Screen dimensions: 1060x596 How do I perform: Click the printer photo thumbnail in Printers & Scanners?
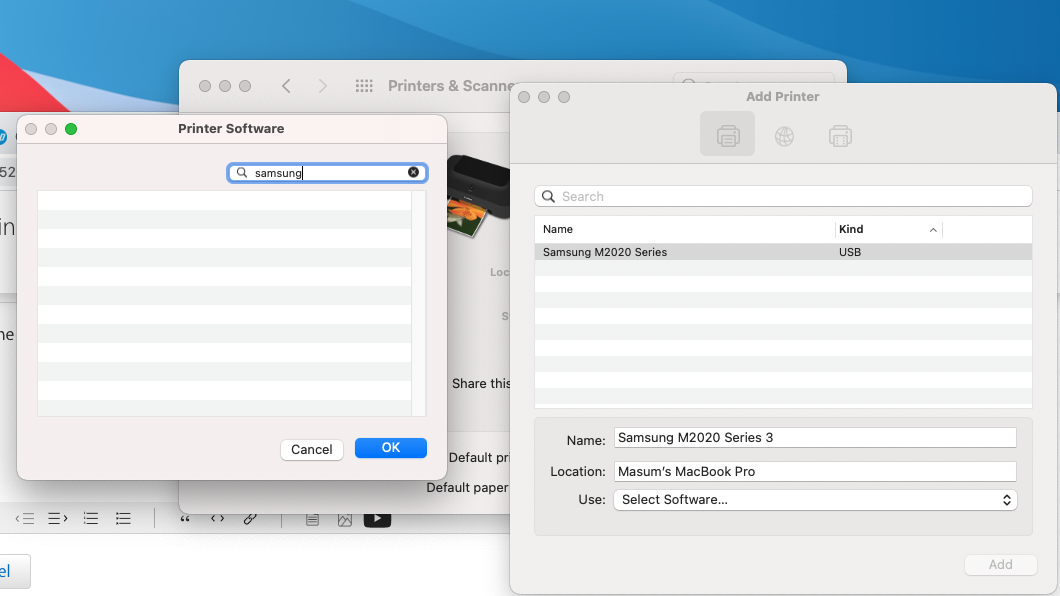[477, 195]
